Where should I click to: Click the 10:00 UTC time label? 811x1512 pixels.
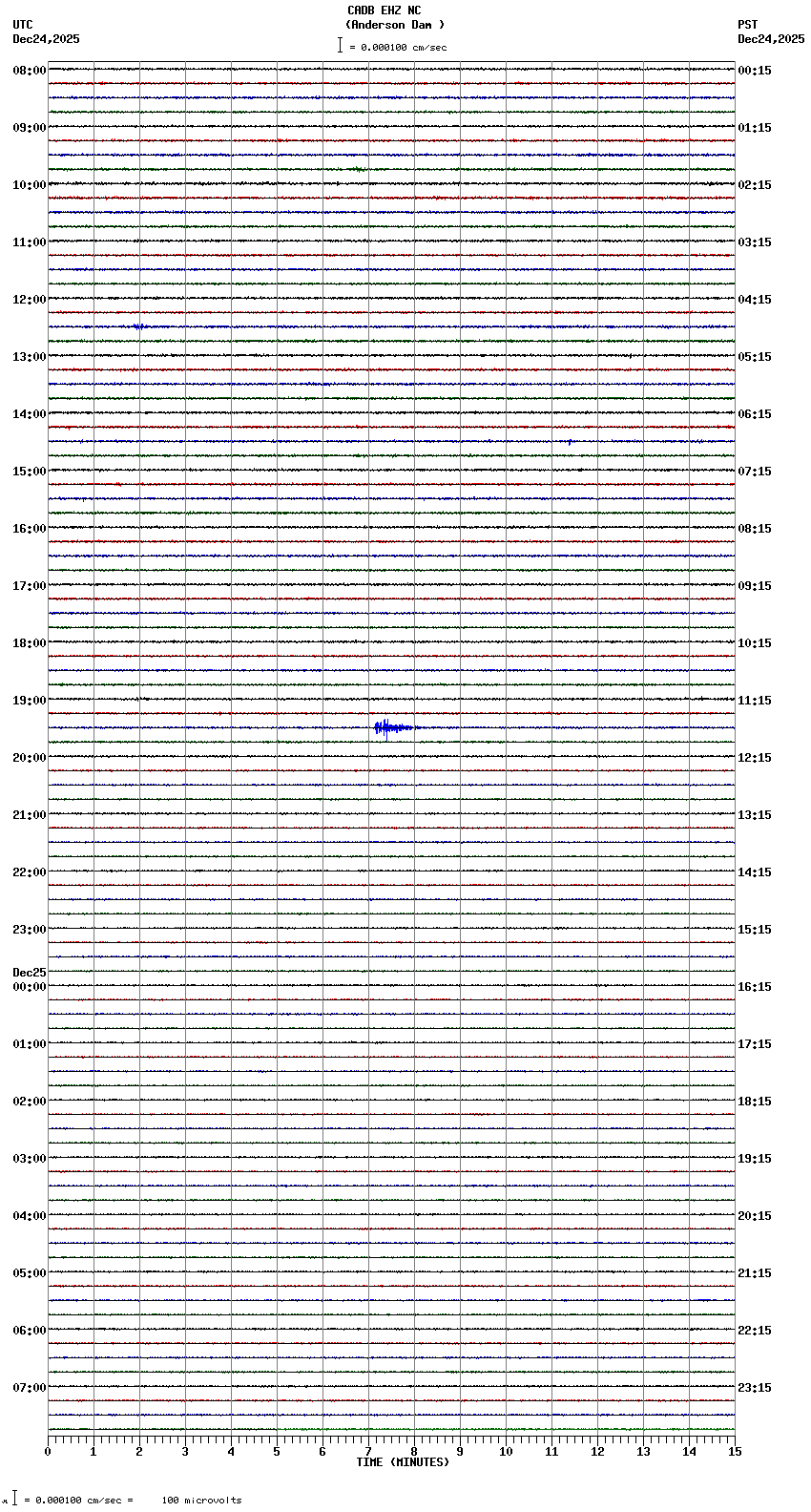pyautogui.click(x=30, y=185)
